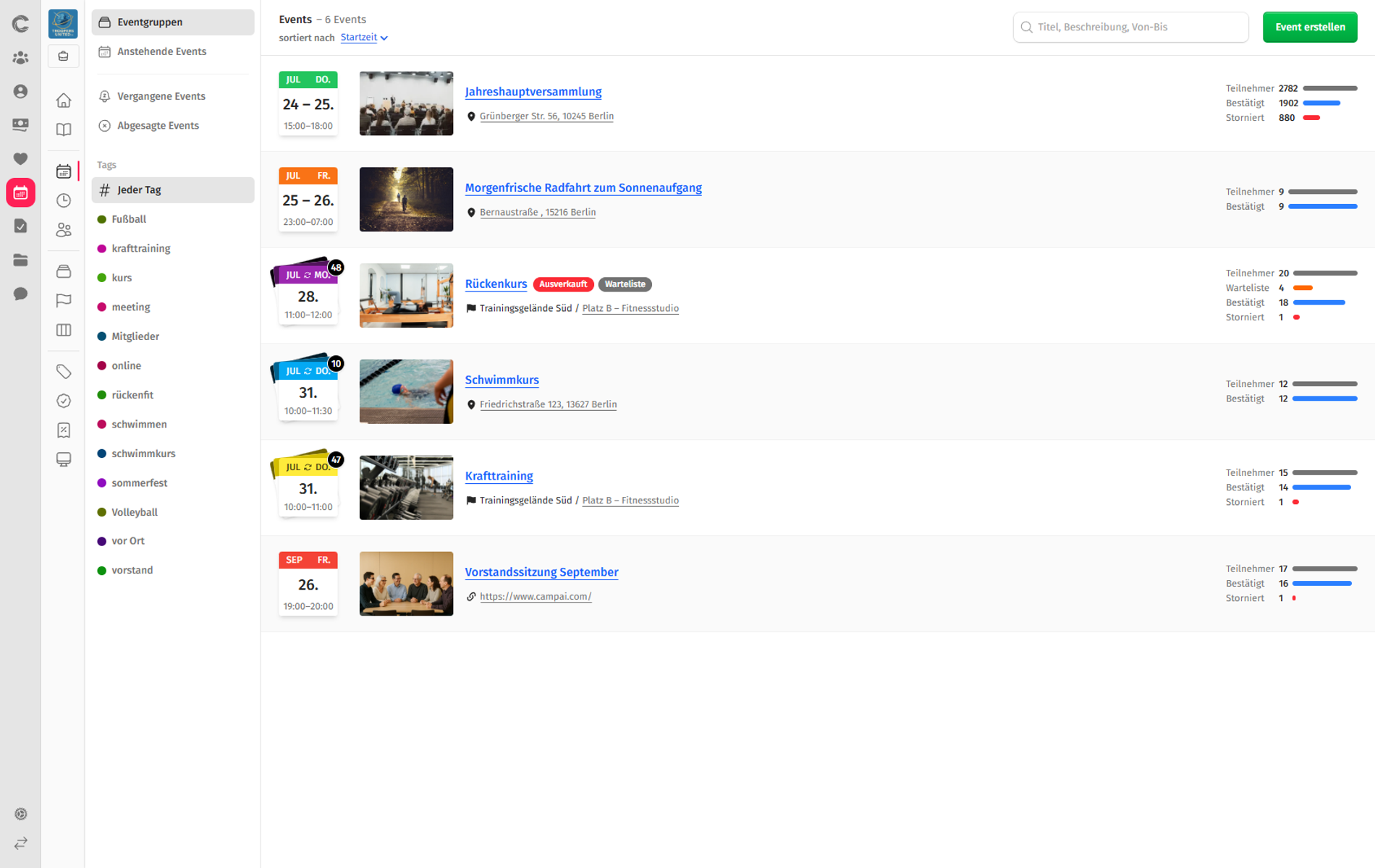
Task: Open the settings gear icon
Action: (20, 814)
